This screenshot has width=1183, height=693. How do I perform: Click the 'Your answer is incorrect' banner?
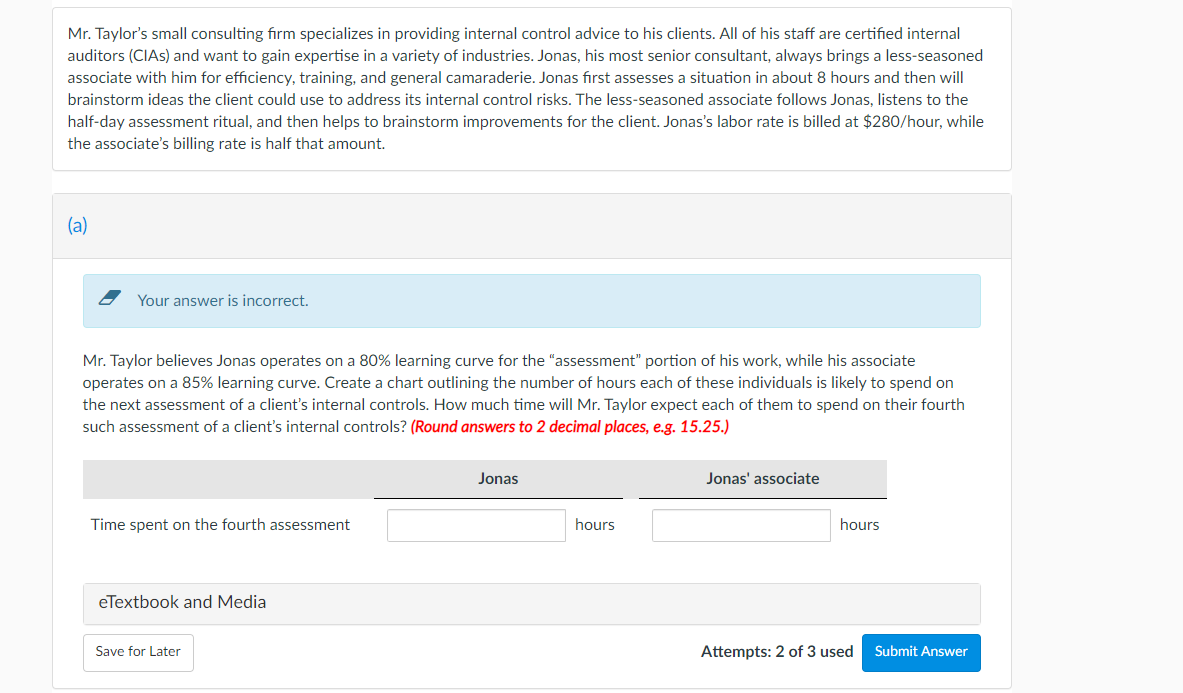coord(530,300)
